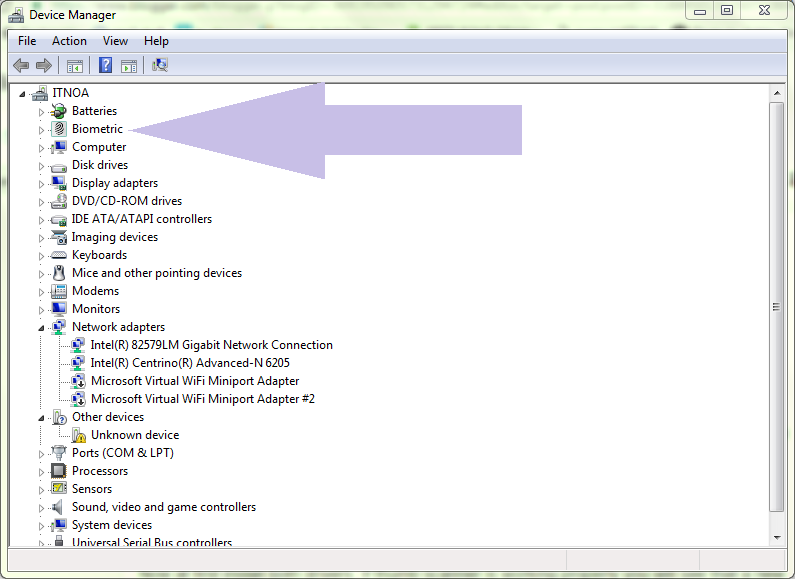
Task: Click the Unknown device warning icon
Action: tap(78, 435)
